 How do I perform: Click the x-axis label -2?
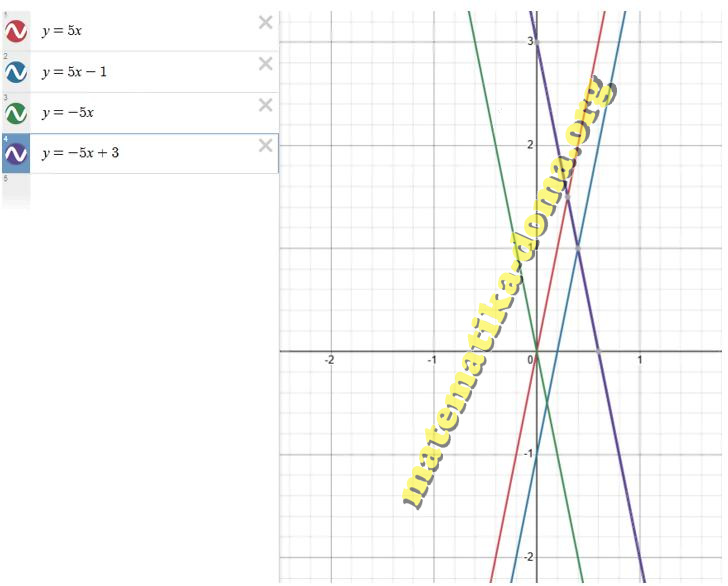pyautogui.click(x=329, y=360)
